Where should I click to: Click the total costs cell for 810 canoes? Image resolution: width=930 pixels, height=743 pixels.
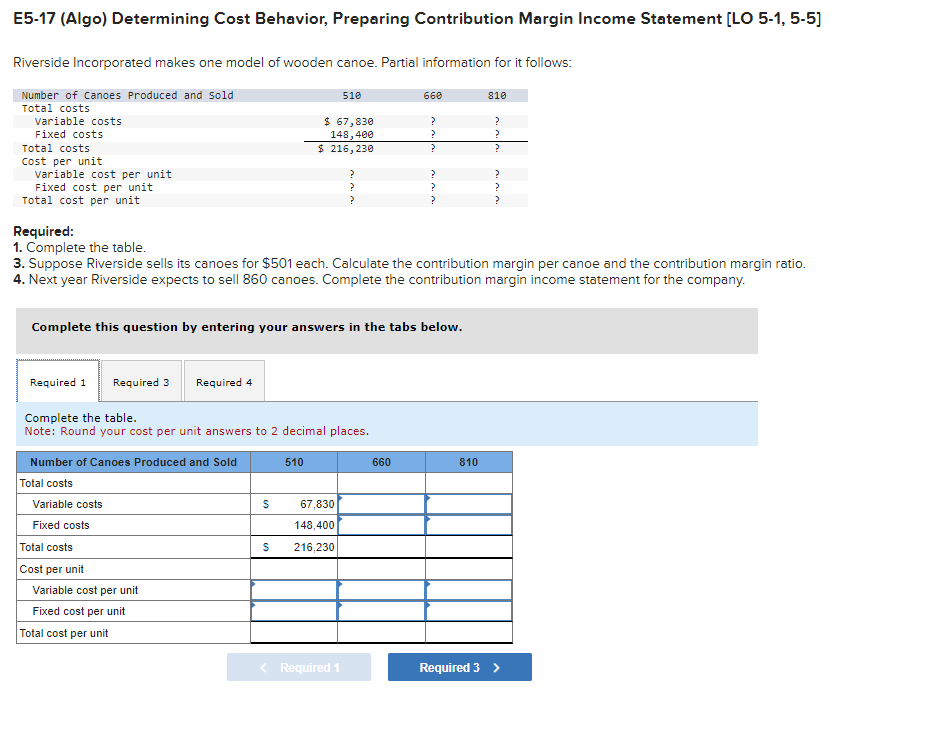pyautogui.click(x=469, y=546)
